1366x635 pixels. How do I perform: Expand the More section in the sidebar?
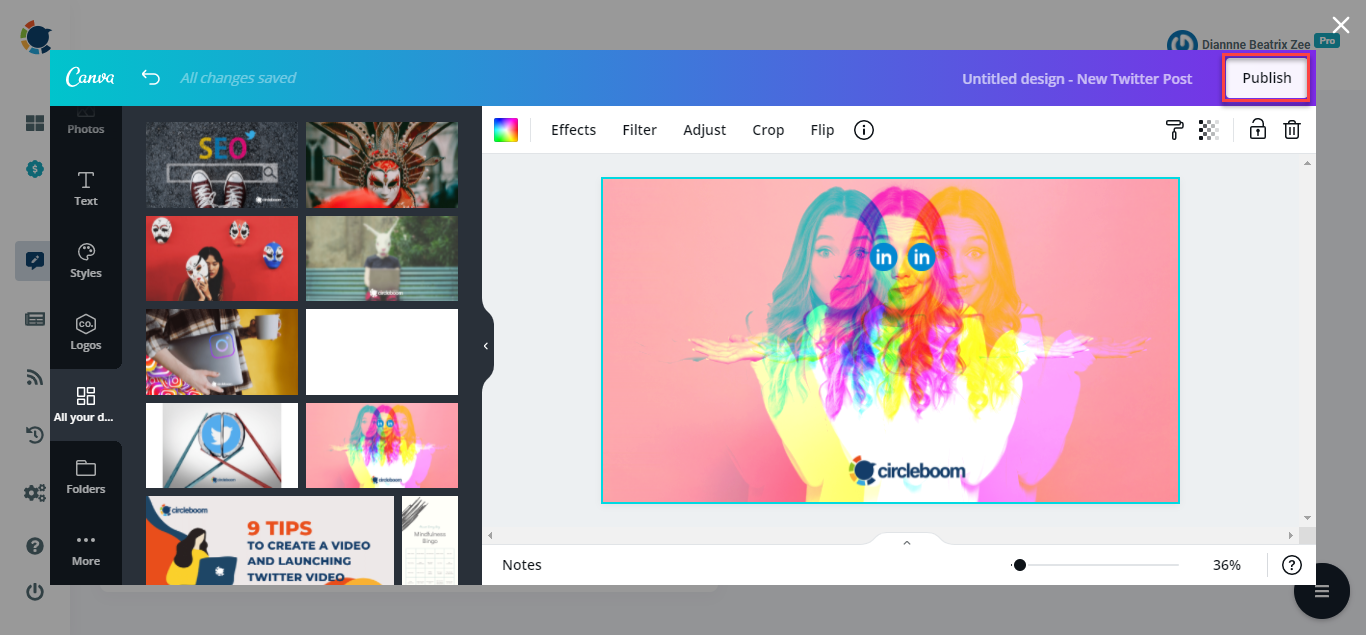click(85, 549)
